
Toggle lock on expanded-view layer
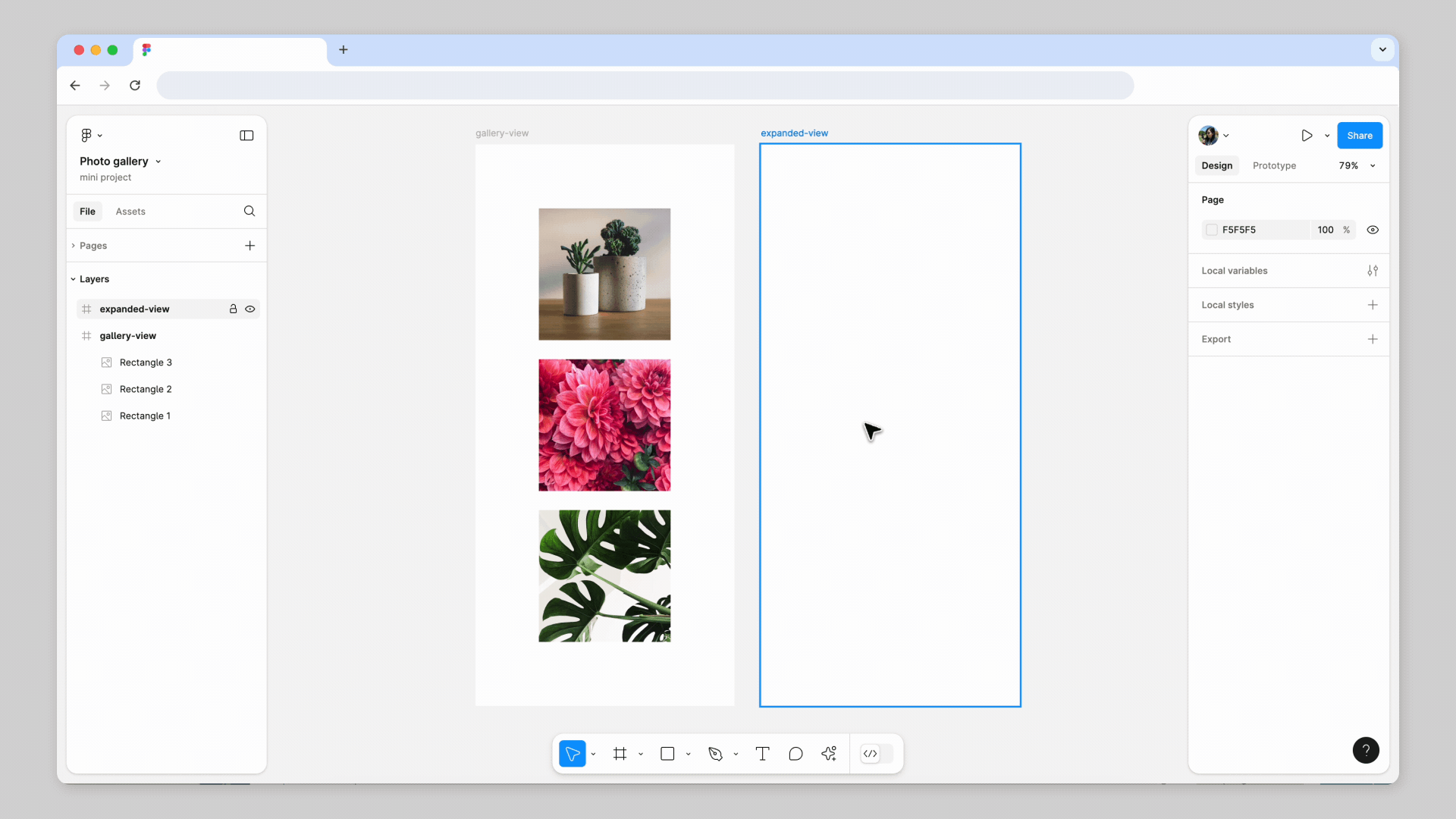pos(233,309)
